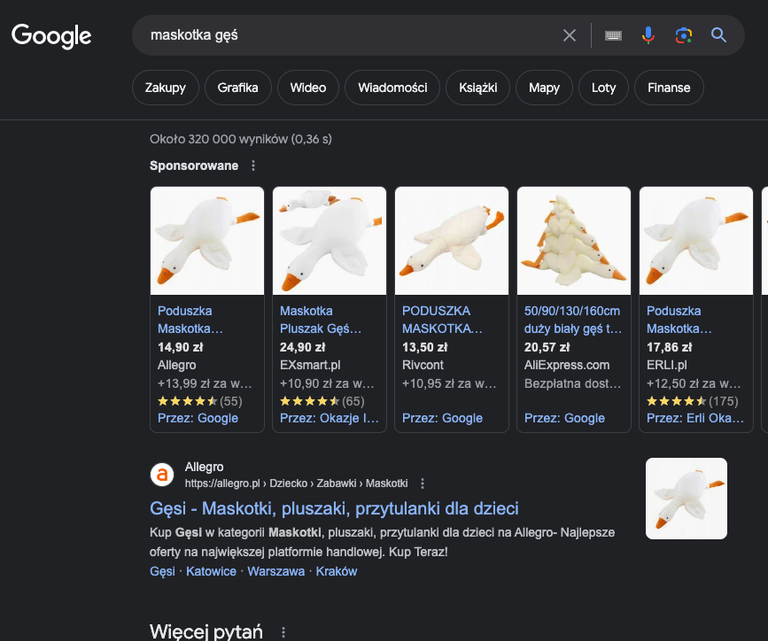The width and height of the screenshot is (768, 641).
Task: Click the Więcej pytań heading
Action: tap(206, 632)
